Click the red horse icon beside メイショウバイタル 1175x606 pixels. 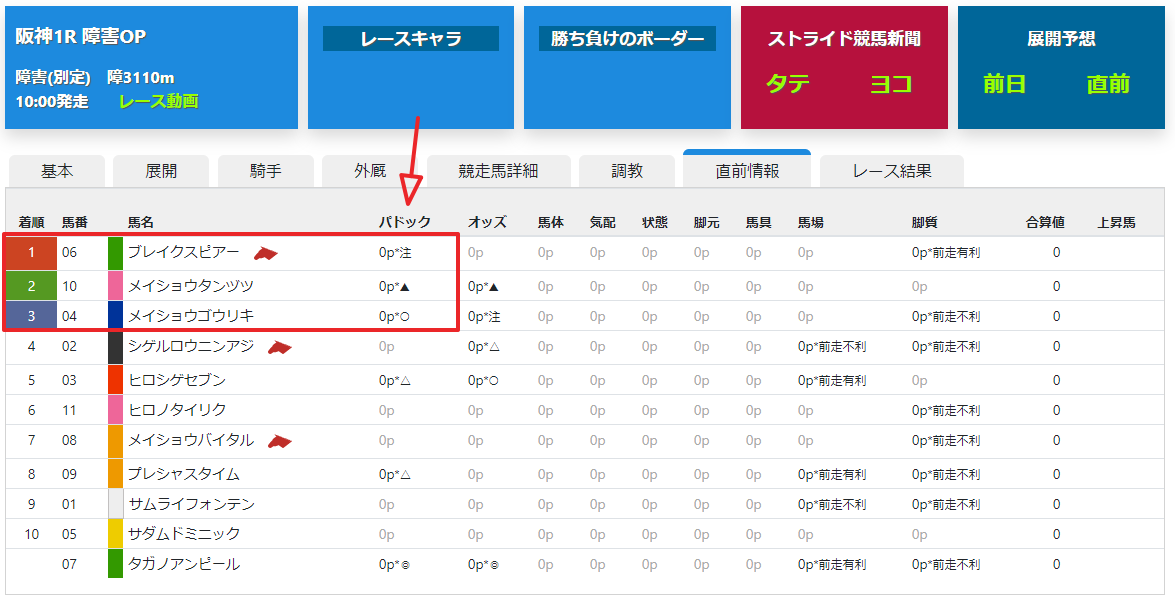pyautogui.click(x=280, y=442)
